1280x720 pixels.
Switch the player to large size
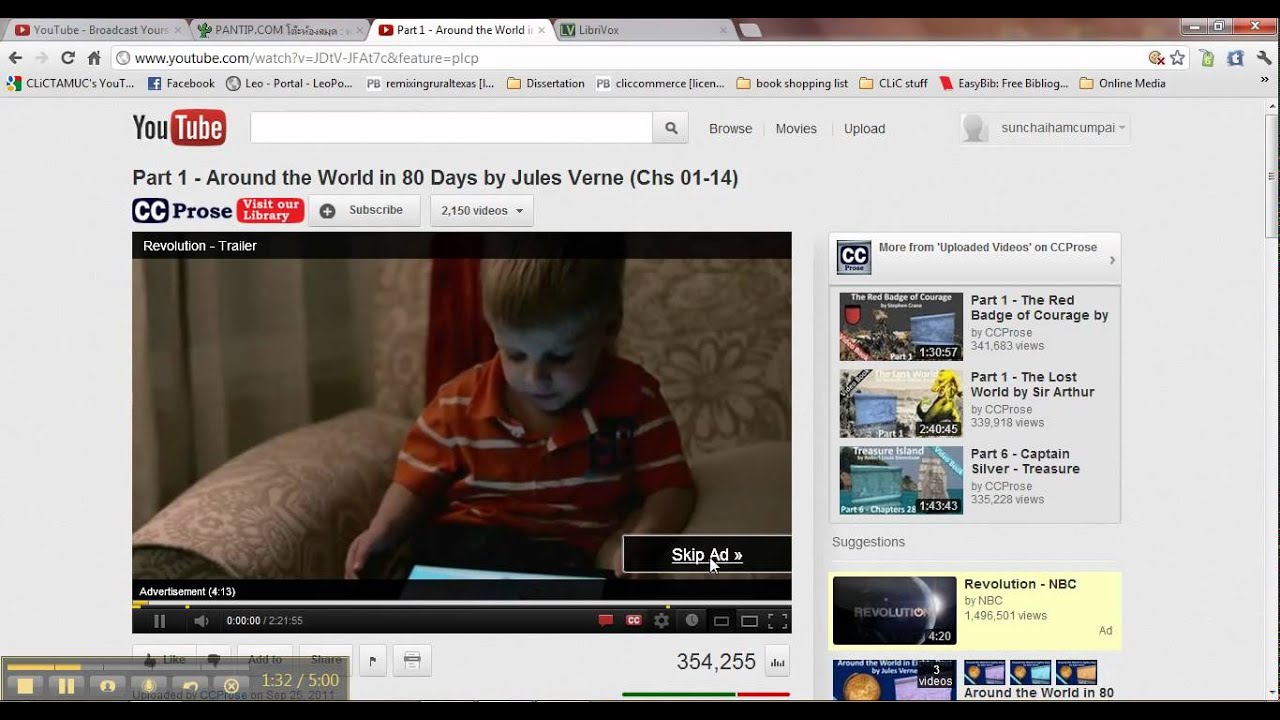(749, 621)
